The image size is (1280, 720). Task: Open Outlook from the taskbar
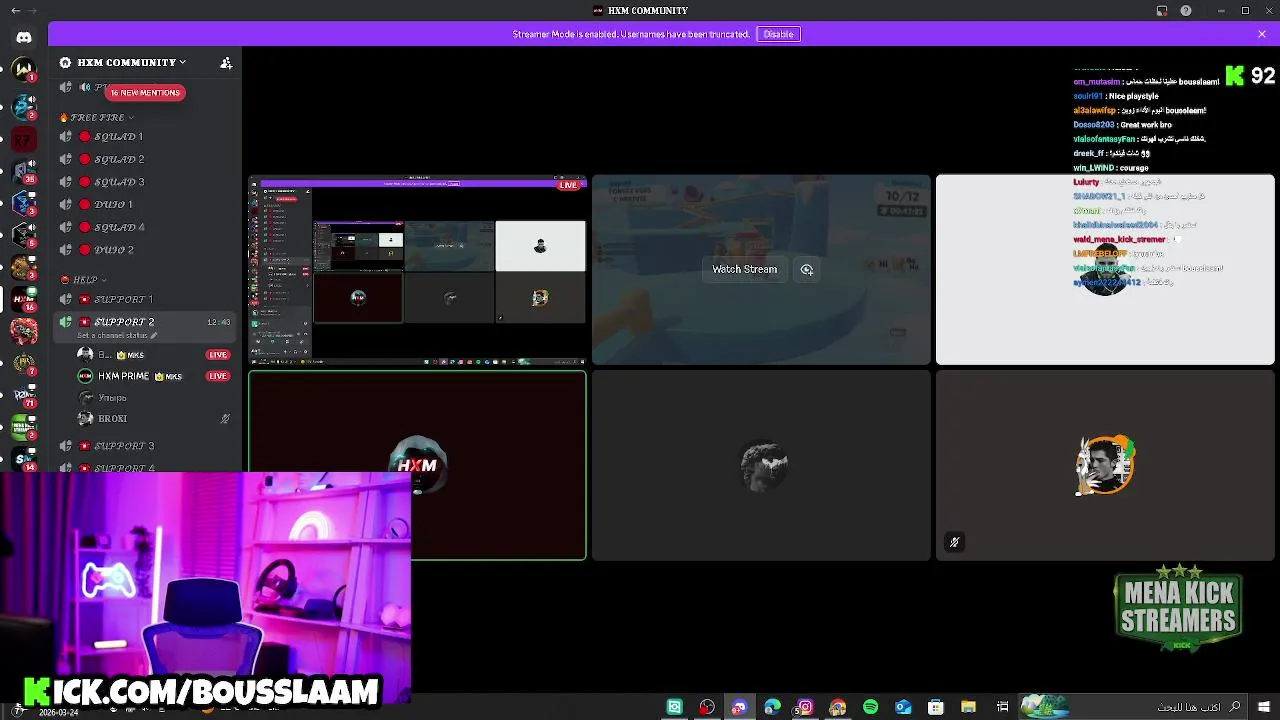tap(903, 707)
